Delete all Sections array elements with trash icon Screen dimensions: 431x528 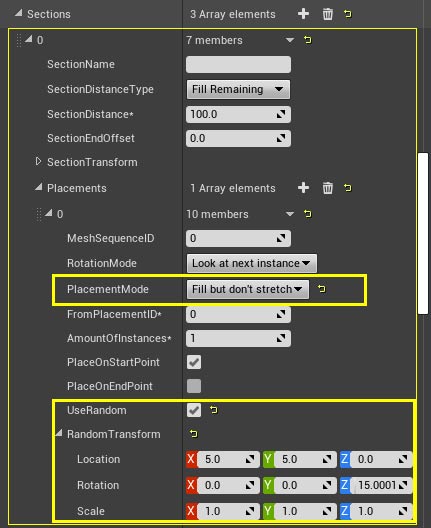coord(328,14)
